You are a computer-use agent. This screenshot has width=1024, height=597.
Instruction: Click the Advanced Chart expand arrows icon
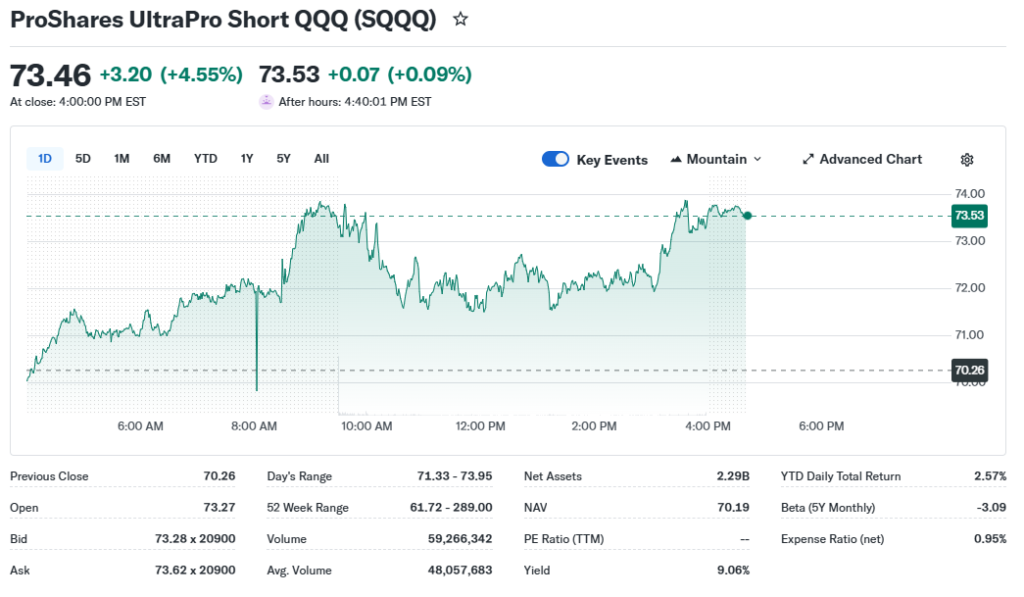(x=808, y=160)
